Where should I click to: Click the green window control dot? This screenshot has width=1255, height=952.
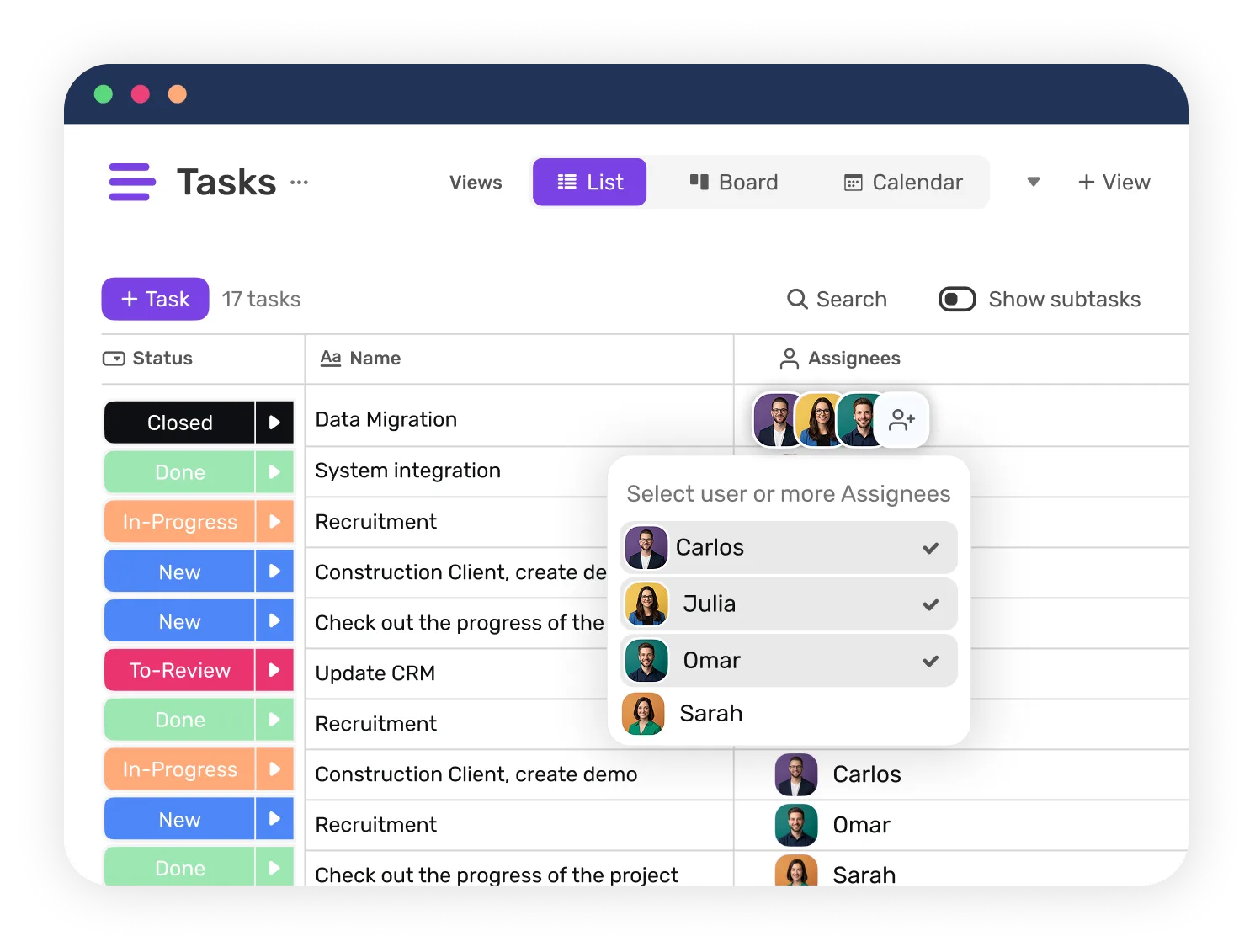(104, 93)
